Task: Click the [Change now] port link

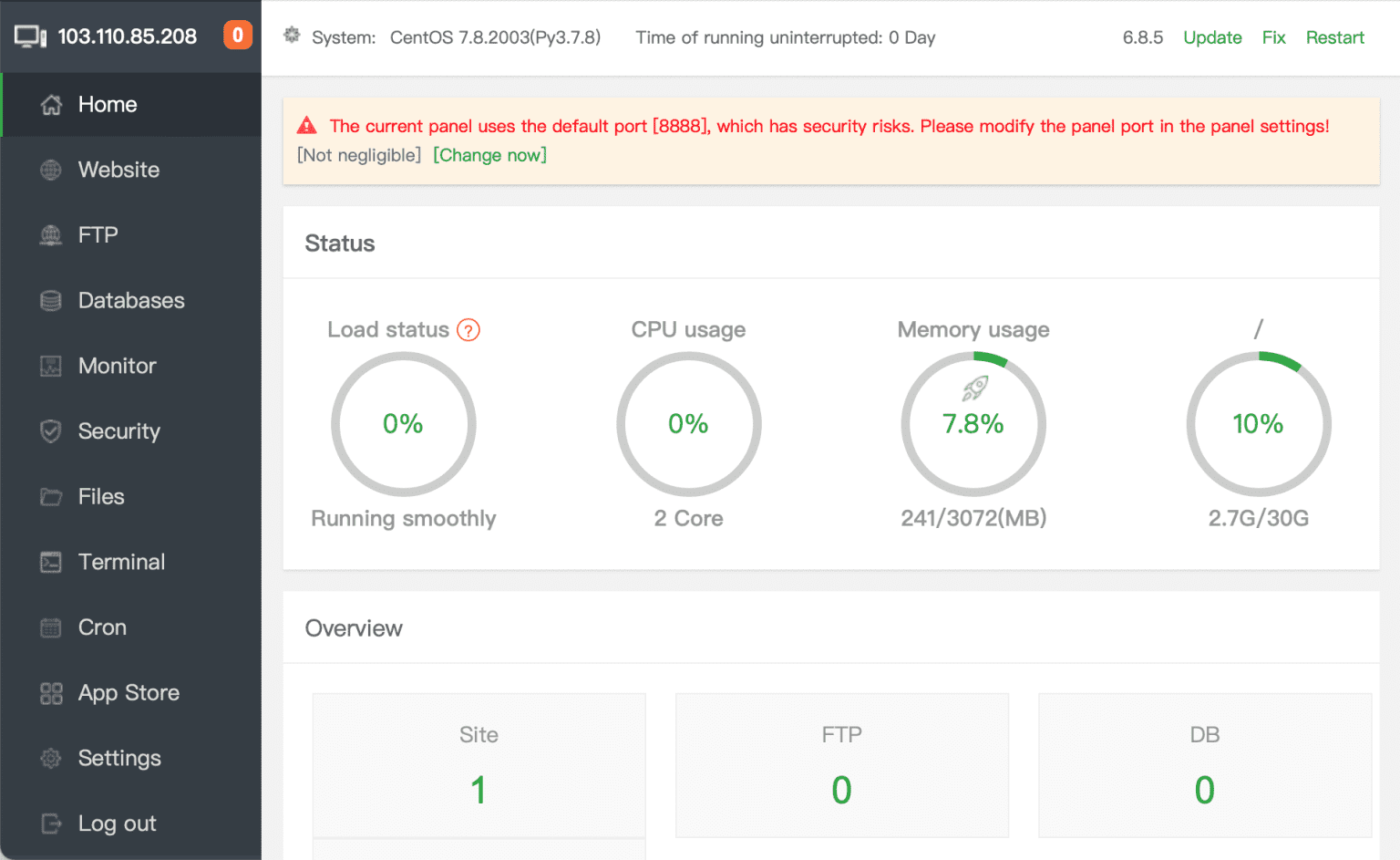Action: [x=489, y=155]
